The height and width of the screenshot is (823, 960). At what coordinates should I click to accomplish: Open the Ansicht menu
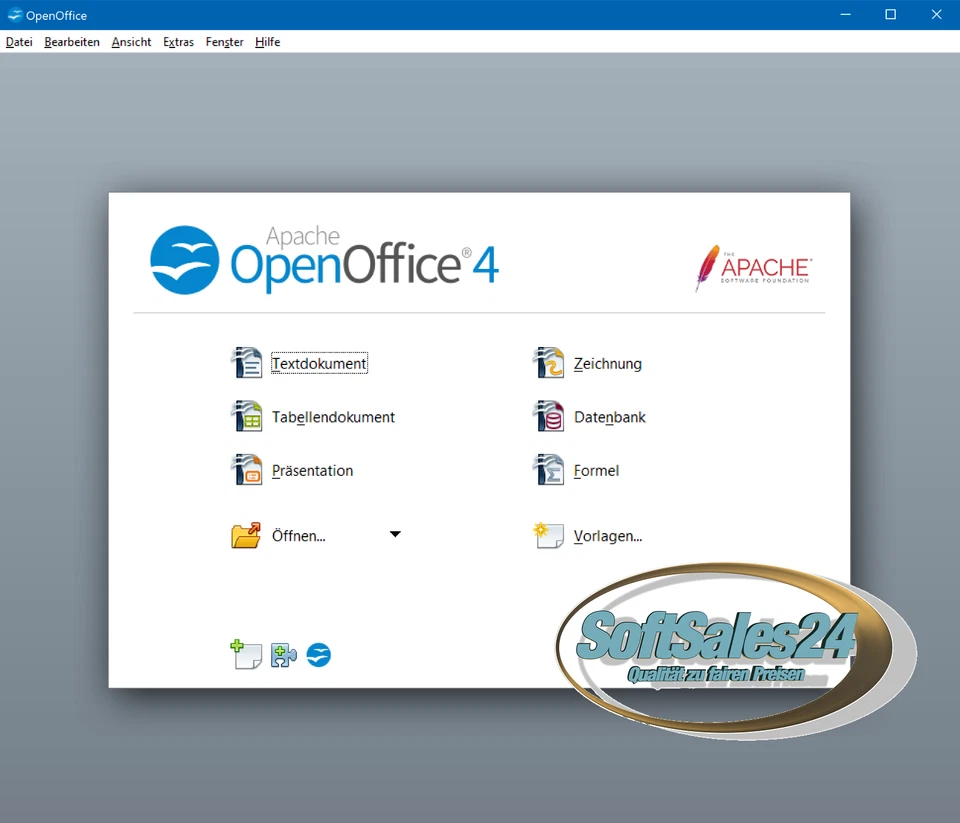coord(131,42)
